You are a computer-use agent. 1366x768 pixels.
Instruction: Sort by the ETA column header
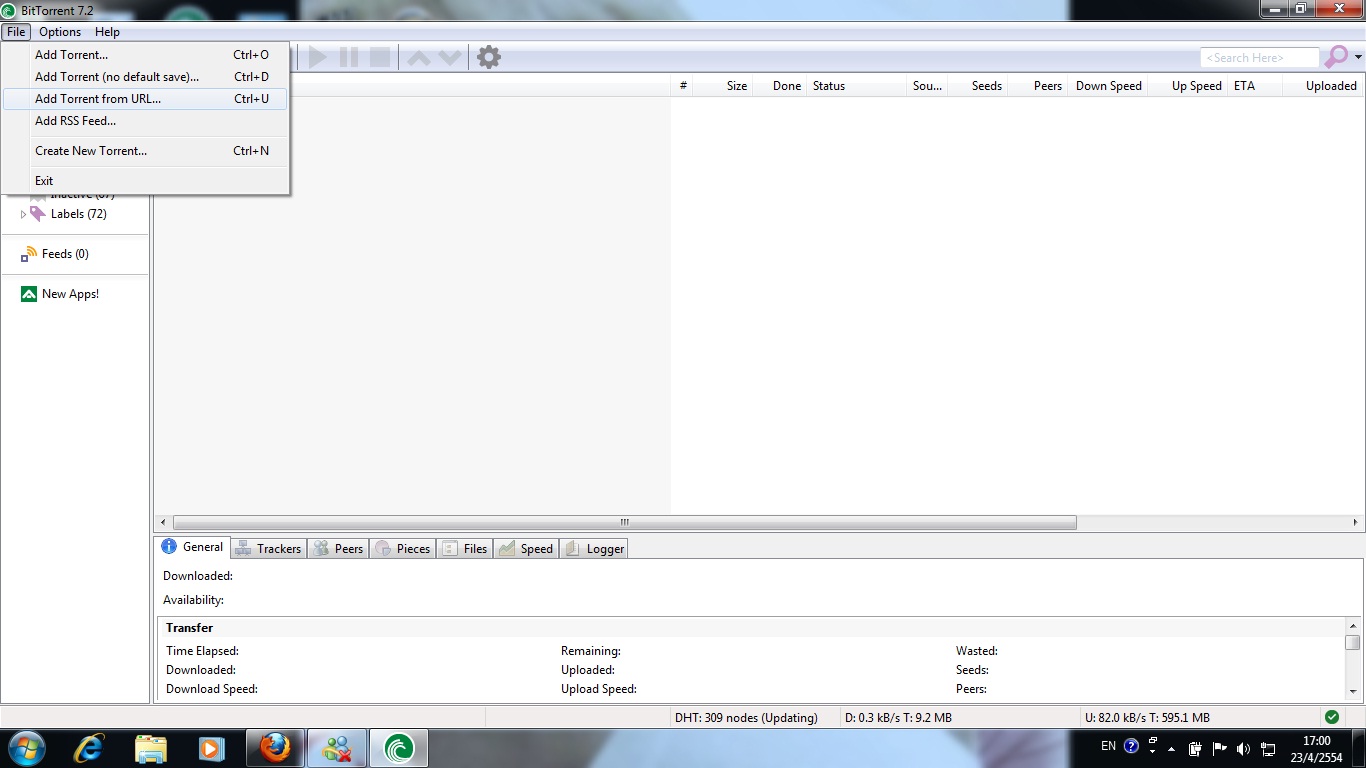[x=1255, y=86]
